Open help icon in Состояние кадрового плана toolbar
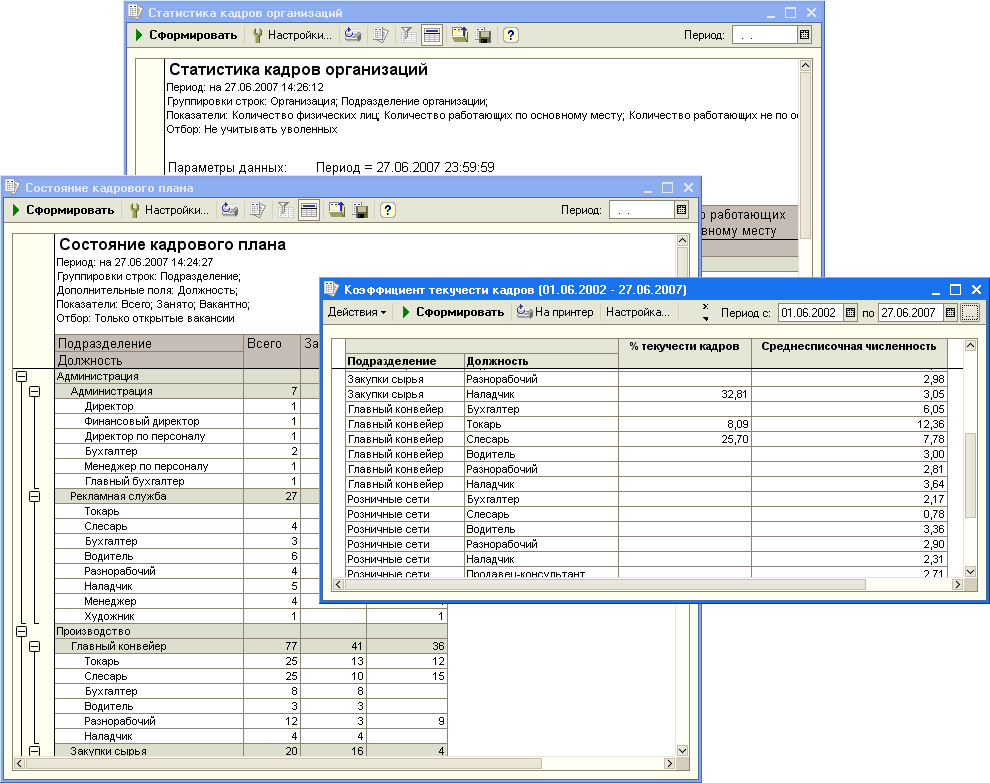This screenshot has height=783, width=990. pos(388,210)
